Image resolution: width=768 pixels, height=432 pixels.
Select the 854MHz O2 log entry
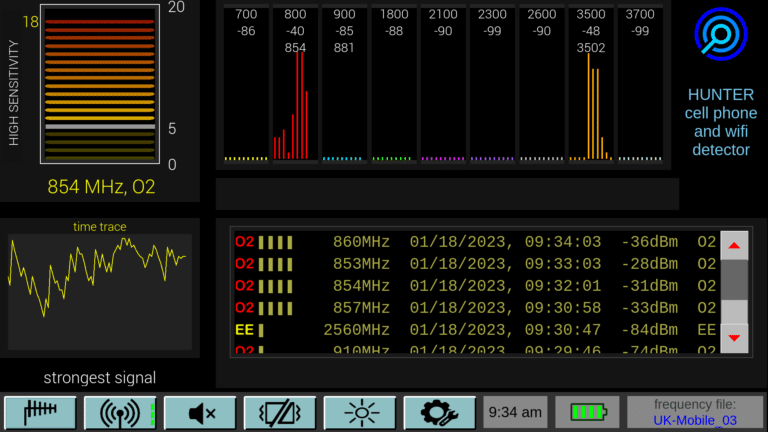coord(475,286)
